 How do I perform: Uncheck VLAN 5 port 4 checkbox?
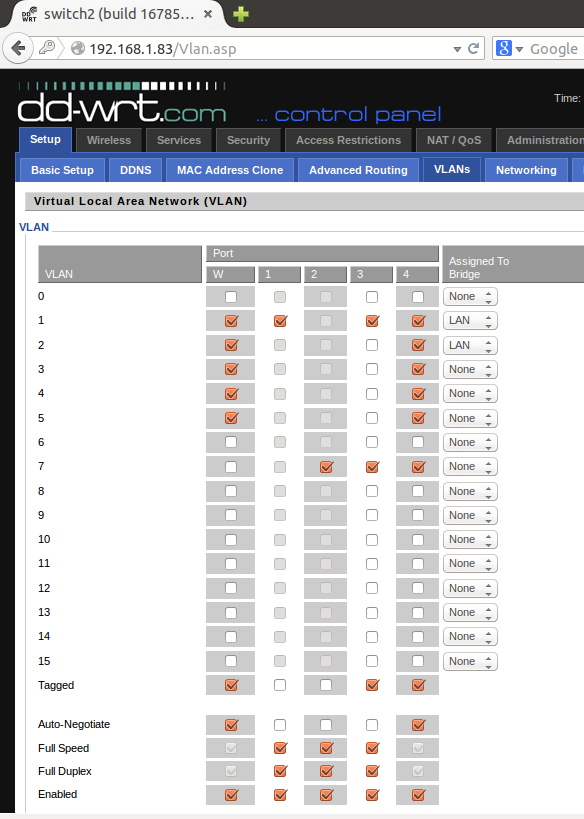pyautogui.click(x=418, y=418)
